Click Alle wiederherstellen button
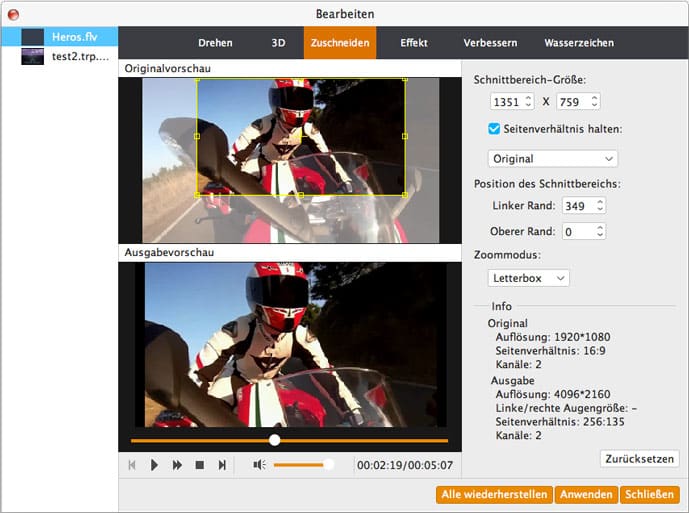The image size is (689, 513). click(494, 494)
